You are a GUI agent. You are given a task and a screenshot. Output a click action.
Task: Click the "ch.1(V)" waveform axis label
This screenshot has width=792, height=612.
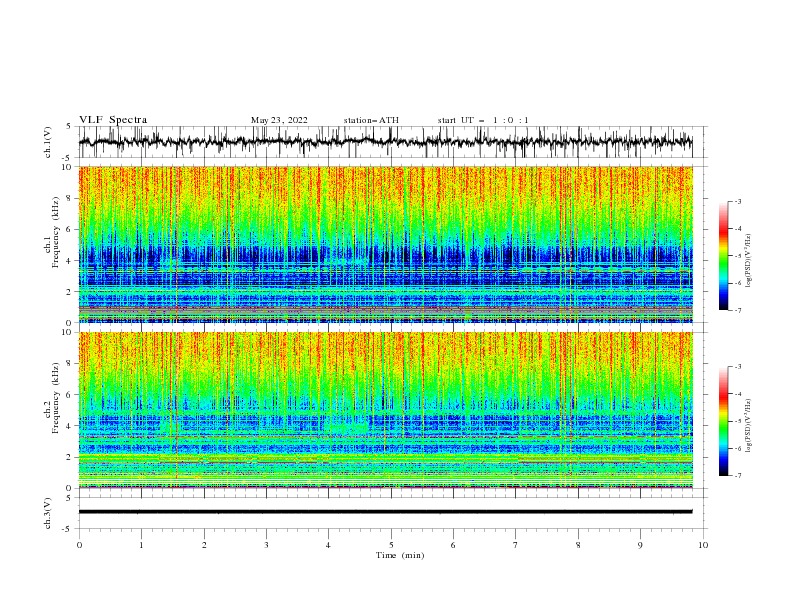(48, 142)
